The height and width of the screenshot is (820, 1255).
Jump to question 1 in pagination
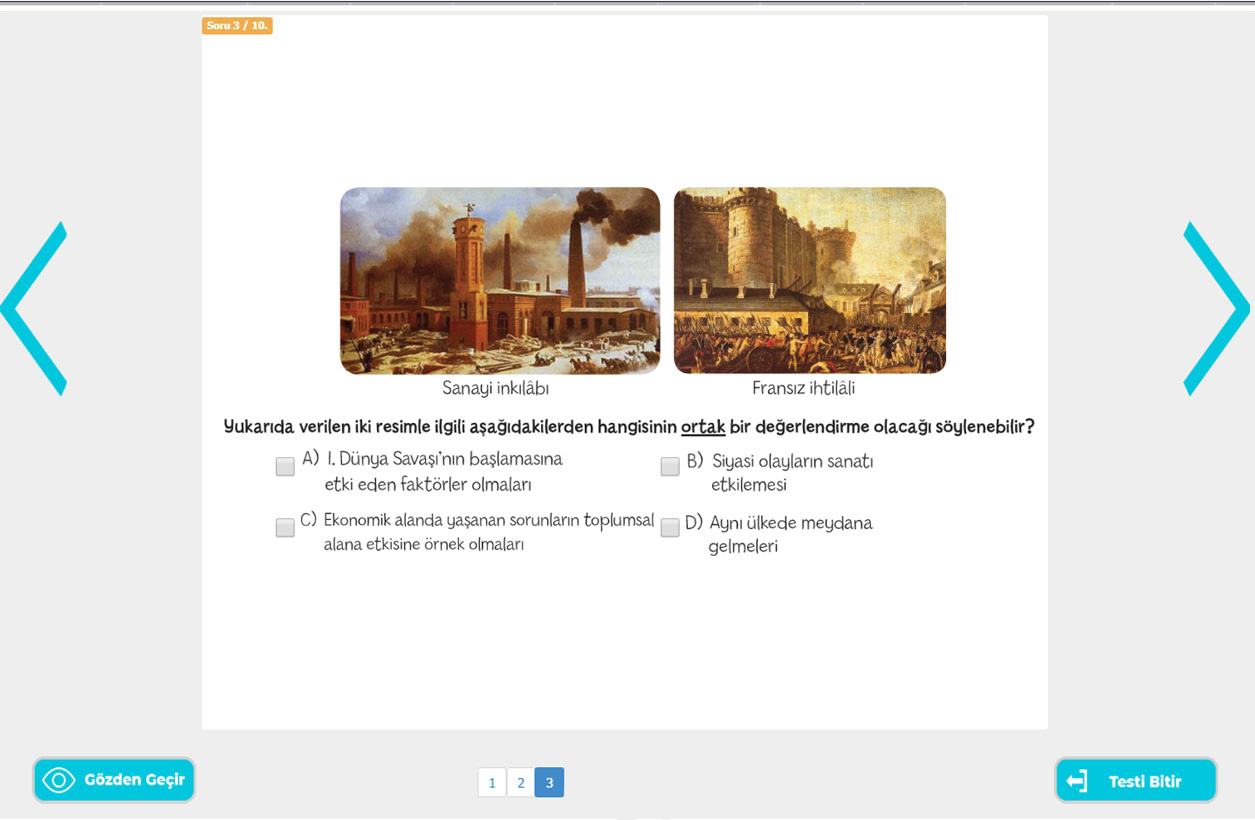[x=492, y=783]
